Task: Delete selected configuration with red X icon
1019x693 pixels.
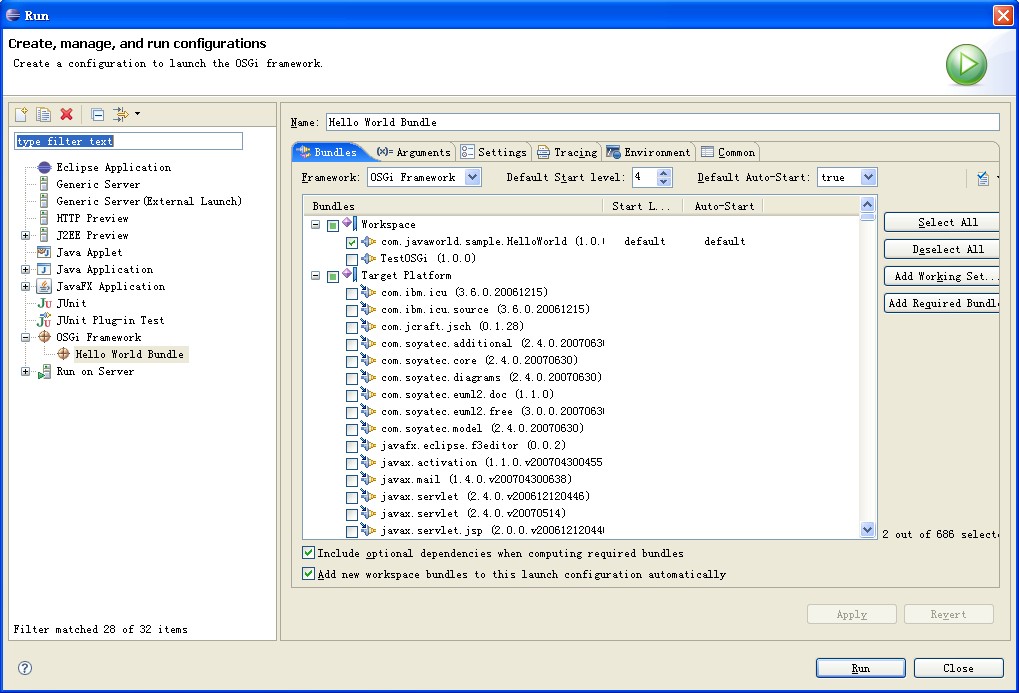Action: click(x=66, y=114)
